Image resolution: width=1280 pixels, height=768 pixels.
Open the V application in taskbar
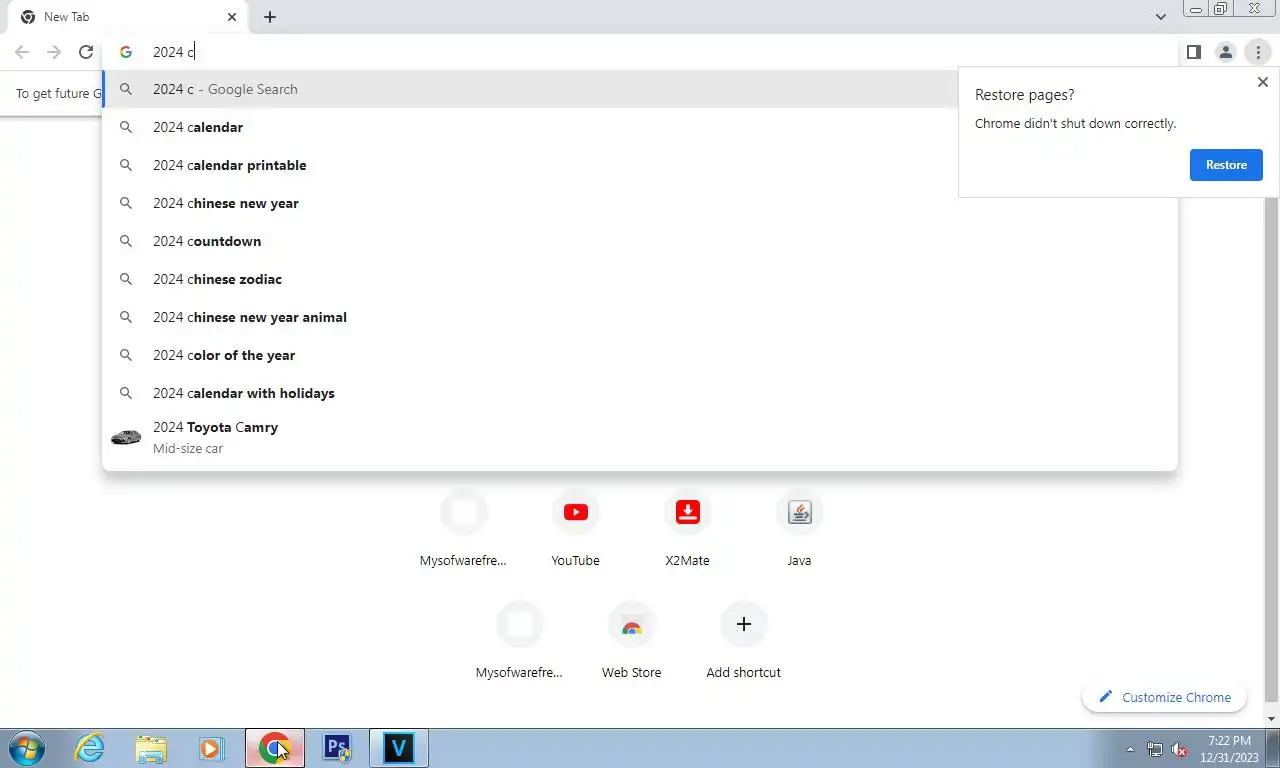tap(399, 748)
